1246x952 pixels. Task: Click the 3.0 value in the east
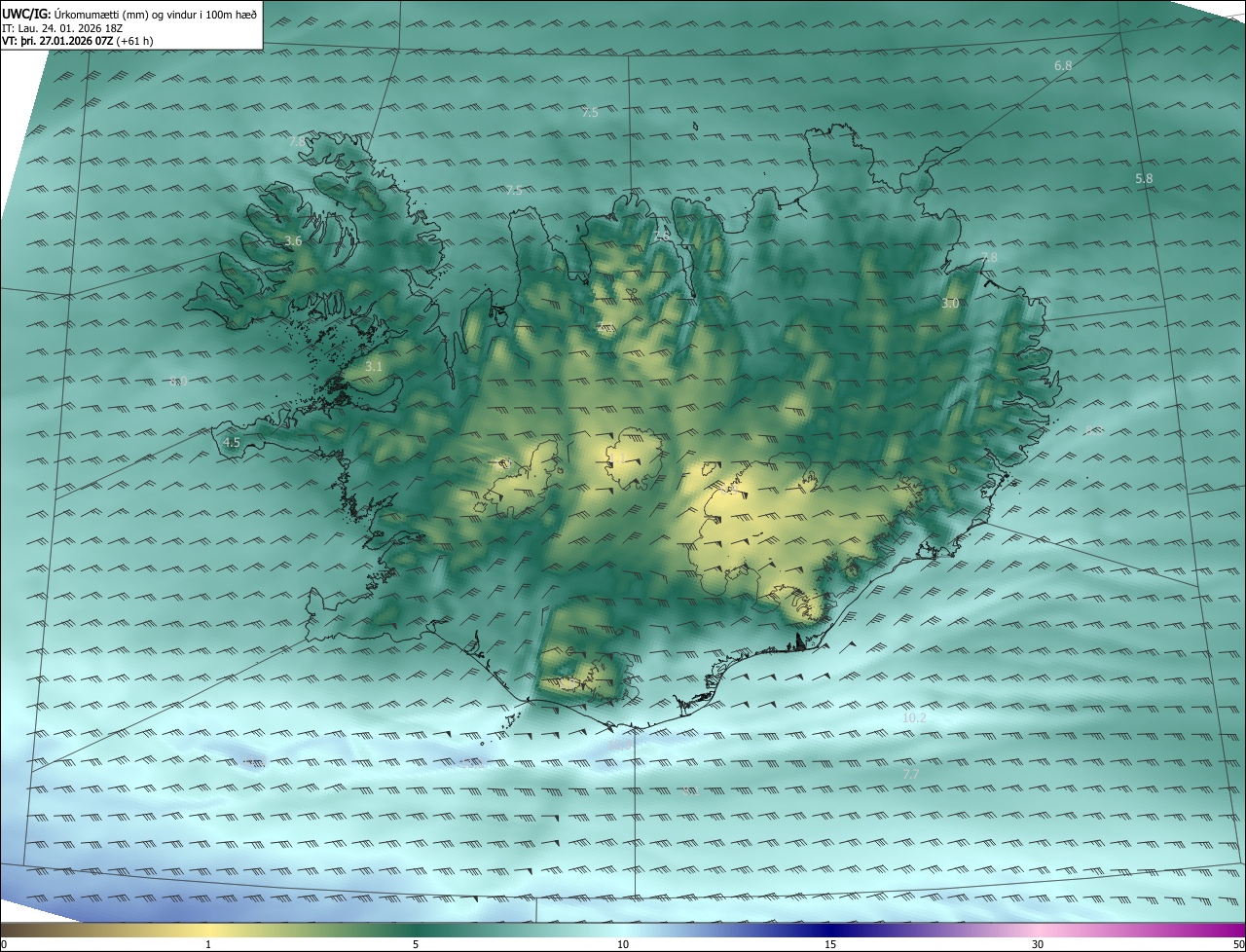tap(950, 304)
